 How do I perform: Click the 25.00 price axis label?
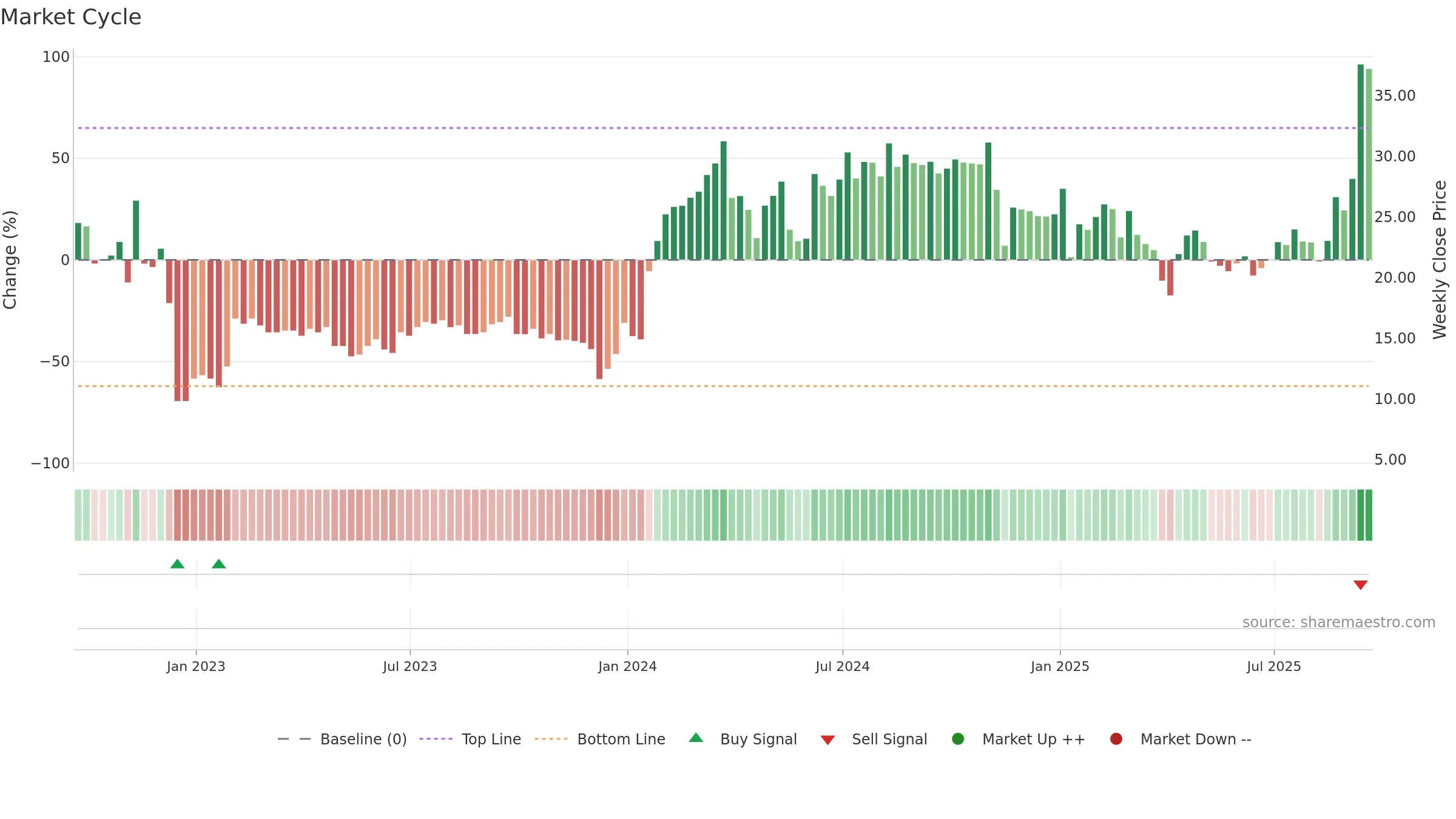point(1395,217)
